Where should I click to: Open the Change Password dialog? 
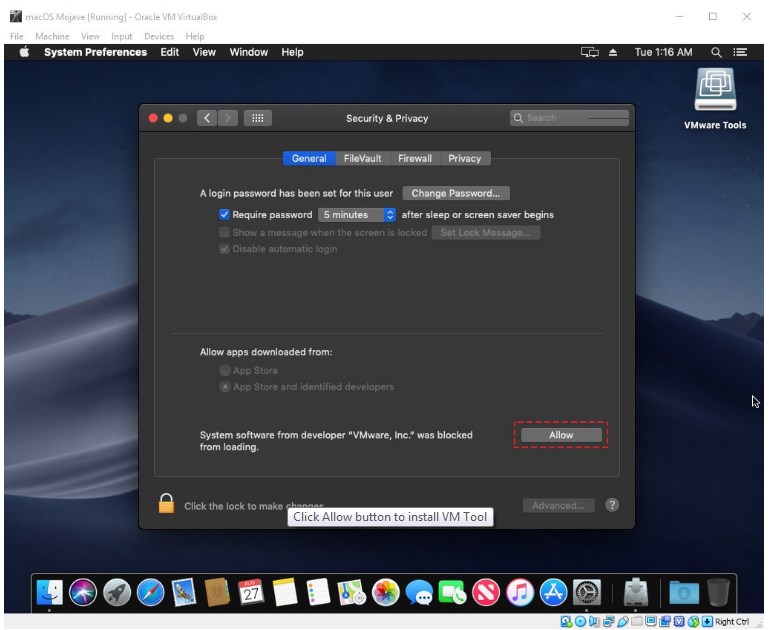point(456,193)
